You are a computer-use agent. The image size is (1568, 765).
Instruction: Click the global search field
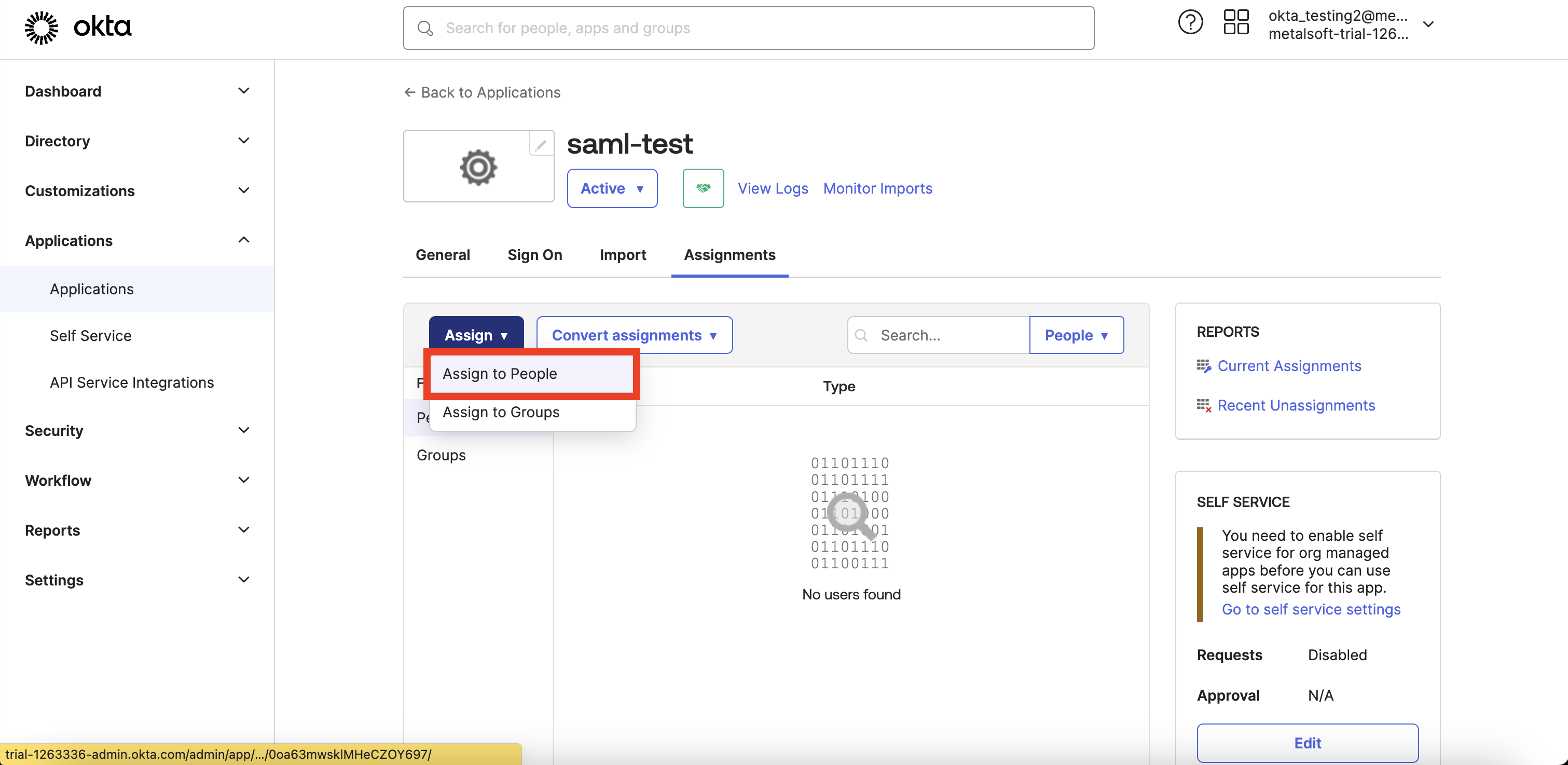coord(748,28)
